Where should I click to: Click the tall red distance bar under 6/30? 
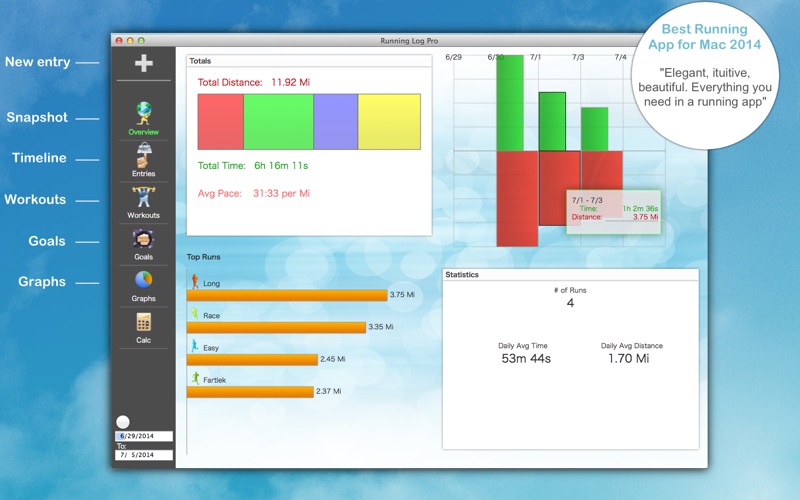tap(517, 198)
